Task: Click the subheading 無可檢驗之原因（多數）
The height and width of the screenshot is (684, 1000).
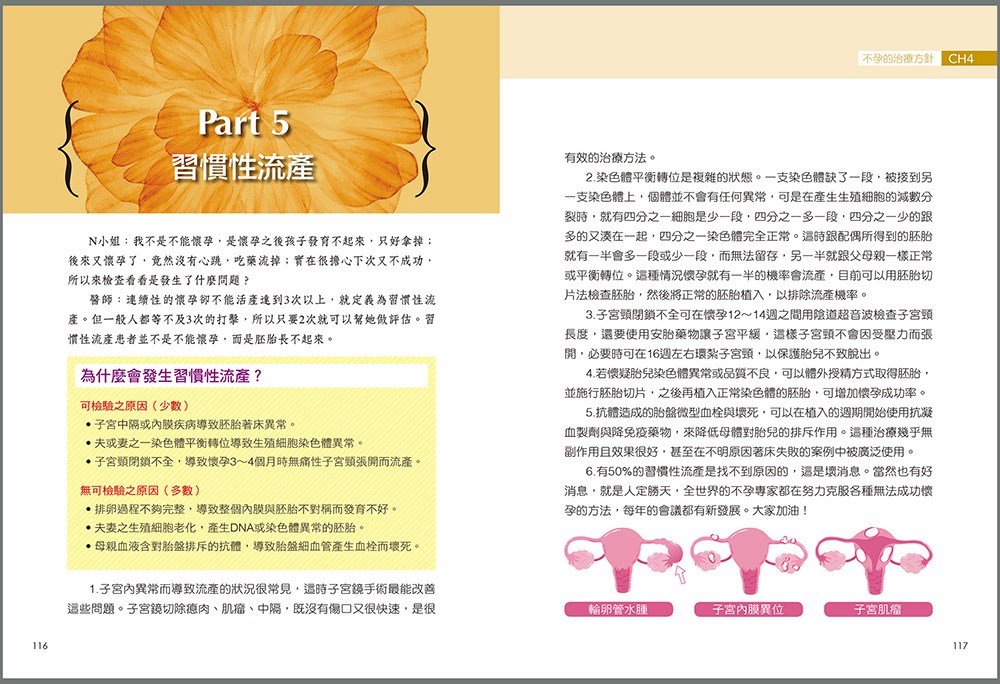Action: tap(140, 490)
